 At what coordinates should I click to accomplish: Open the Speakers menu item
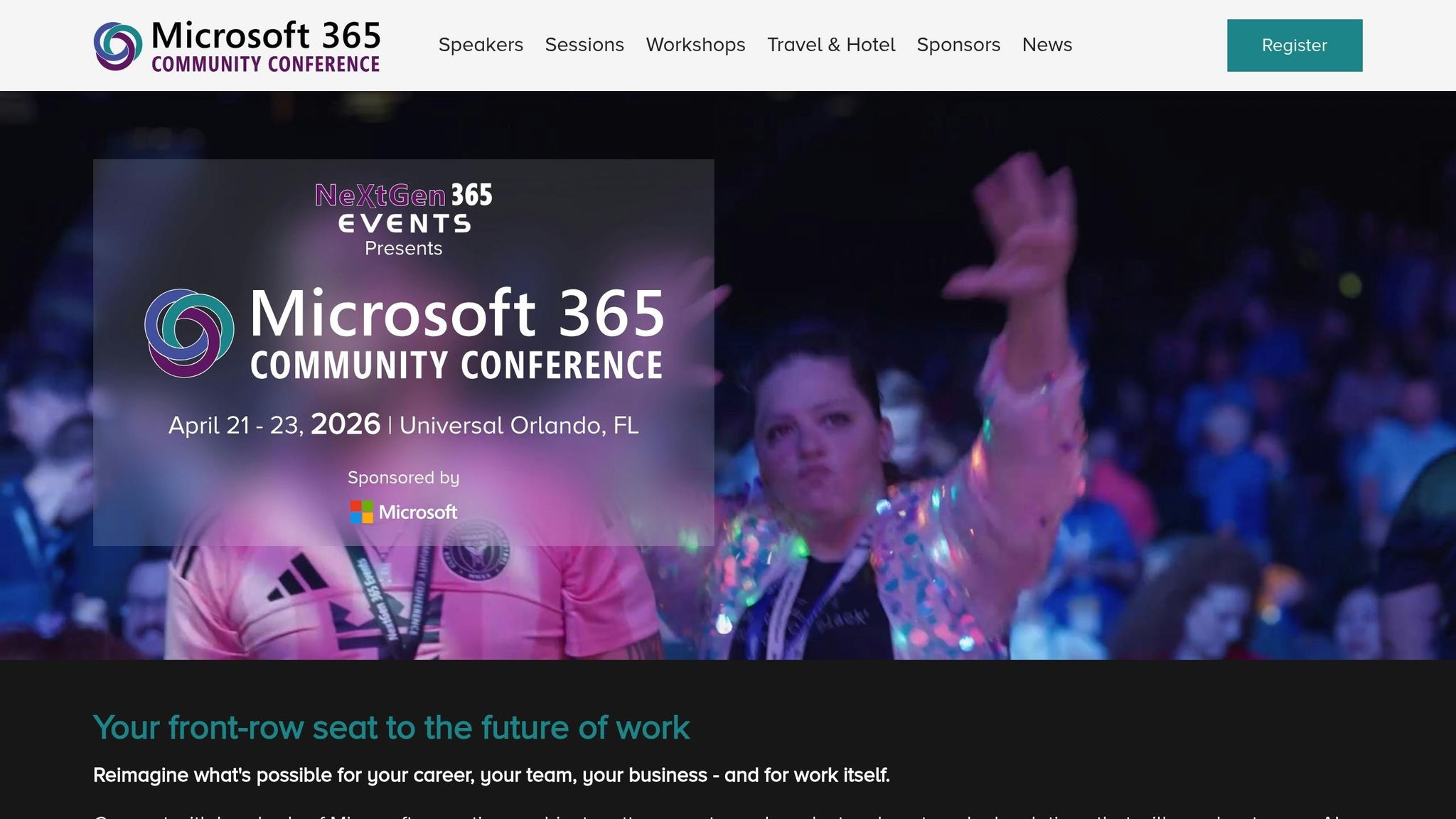(481, 45)
